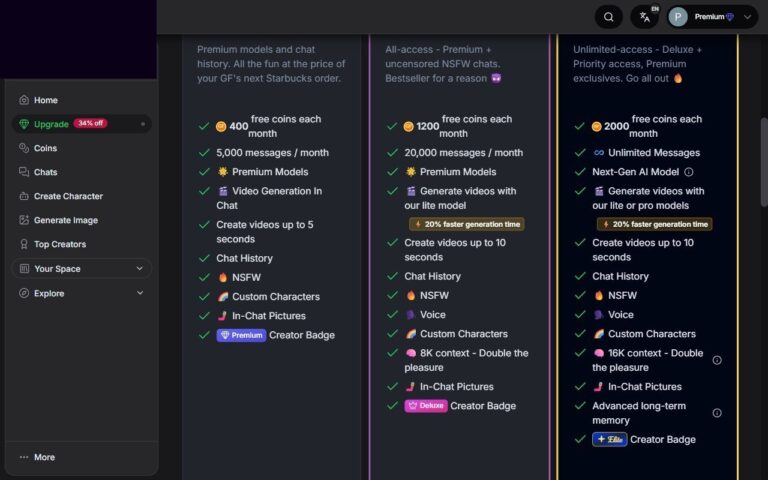Image resolution: width=768 pixels, height=480 pixels.
Task: Click info icon beside Next-Gen AI Model
Action: pos(688,172)
